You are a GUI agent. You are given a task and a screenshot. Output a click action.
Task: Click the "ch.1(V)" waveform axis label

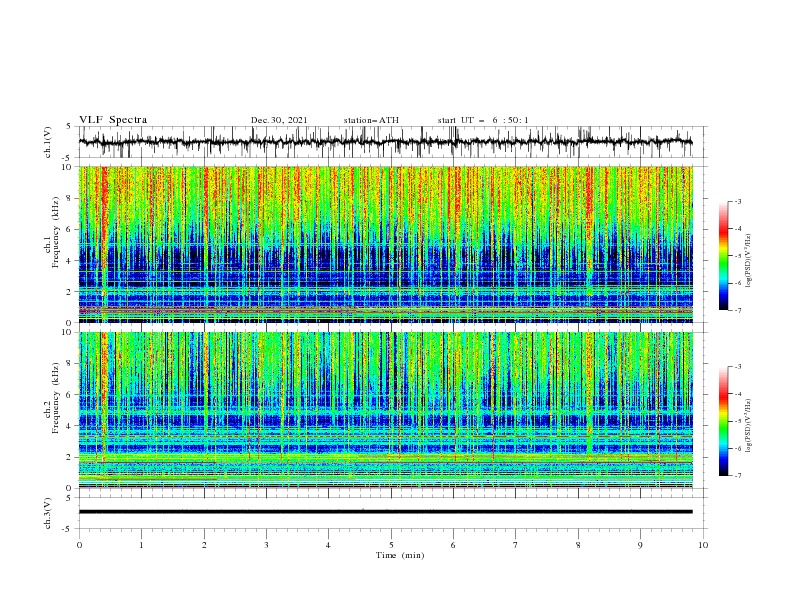pyautogui.click(x=48, y=142)
